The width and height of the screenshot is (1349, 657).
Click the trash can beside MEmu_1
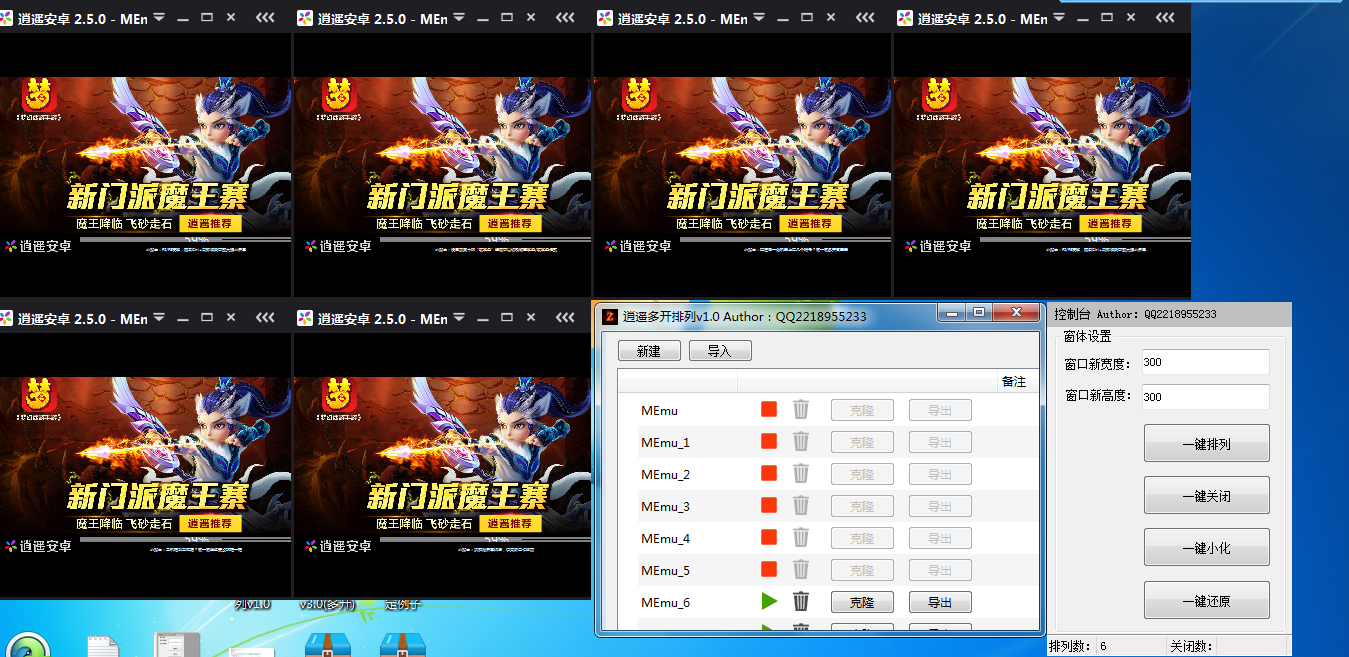pos(801,441)
